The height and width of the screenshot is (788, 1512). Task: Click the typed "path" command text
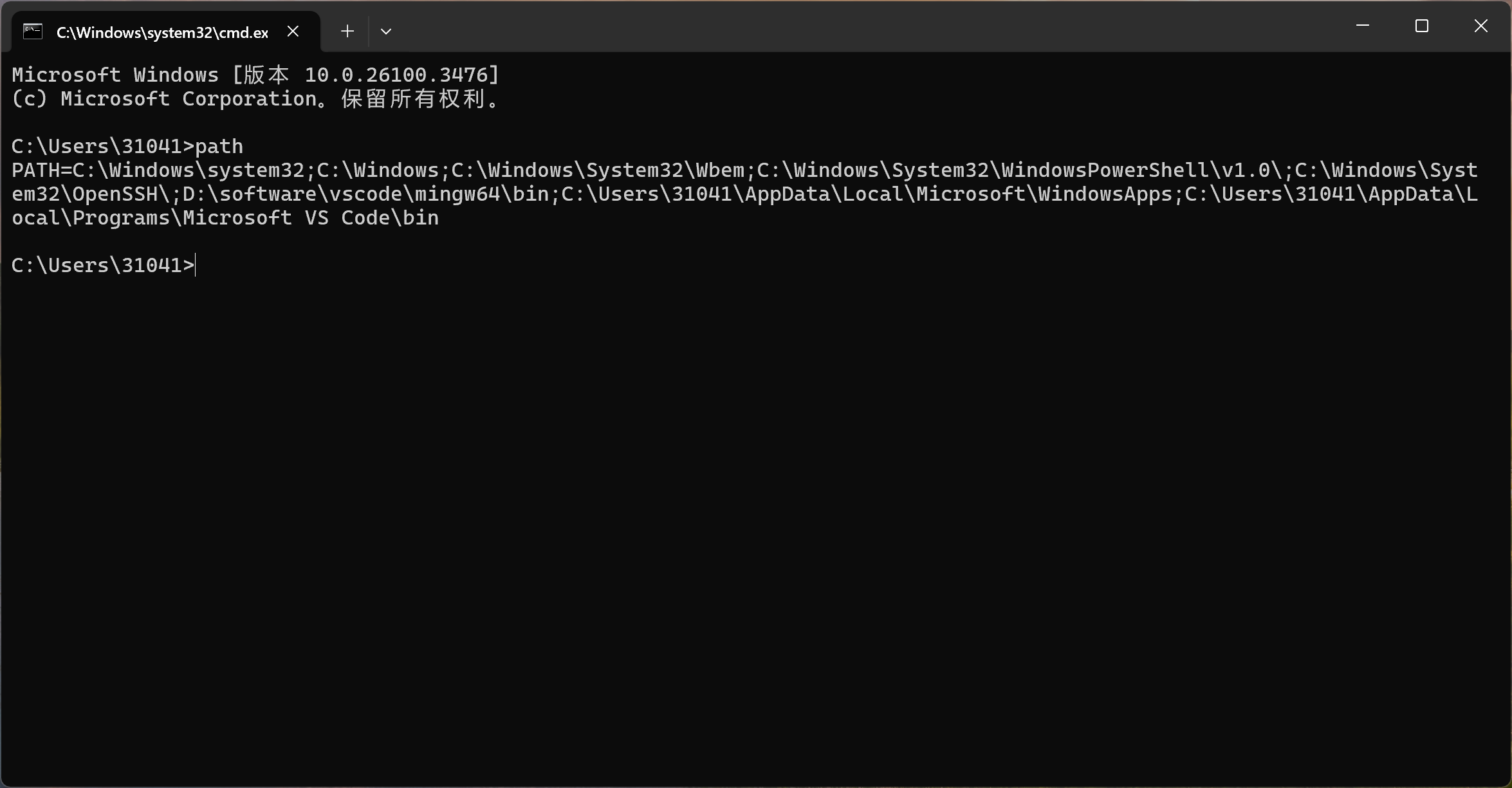point(219,147)
